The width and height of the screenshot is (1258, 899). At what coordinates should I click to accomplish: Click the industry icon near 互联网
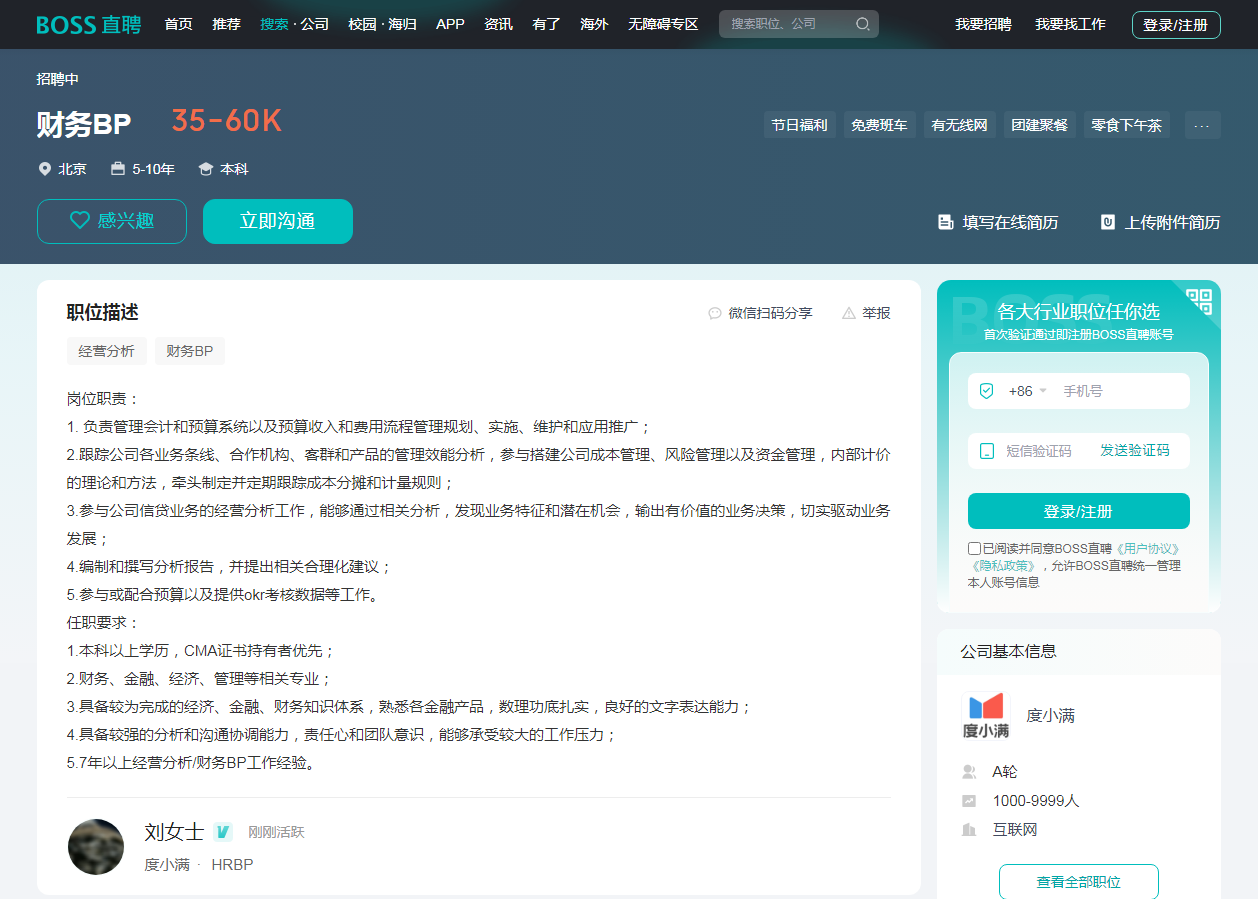point(968,830)
